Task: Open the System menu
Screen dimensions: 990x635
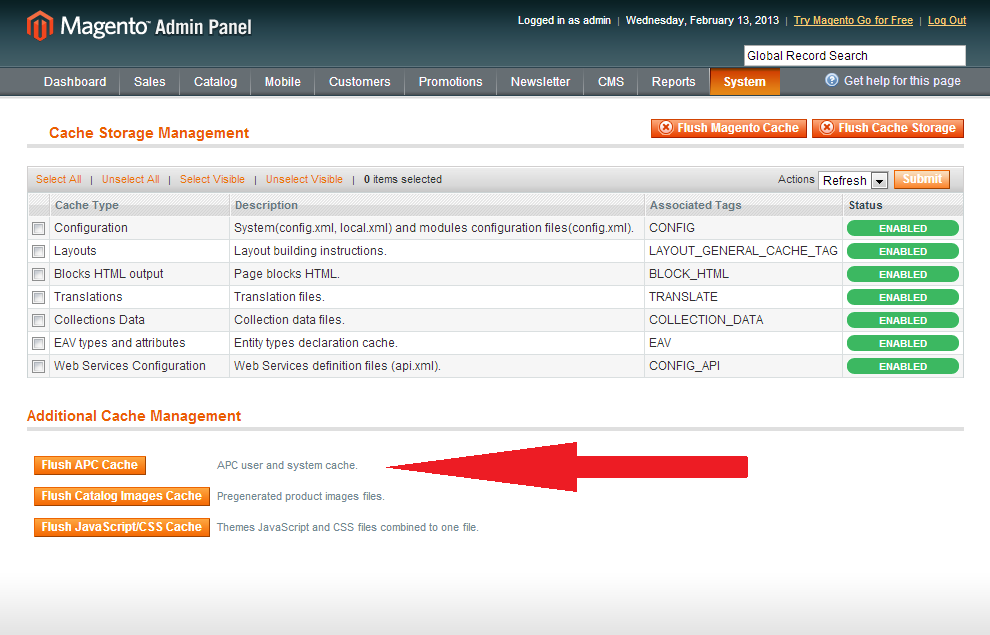Action: pos(744,82)
